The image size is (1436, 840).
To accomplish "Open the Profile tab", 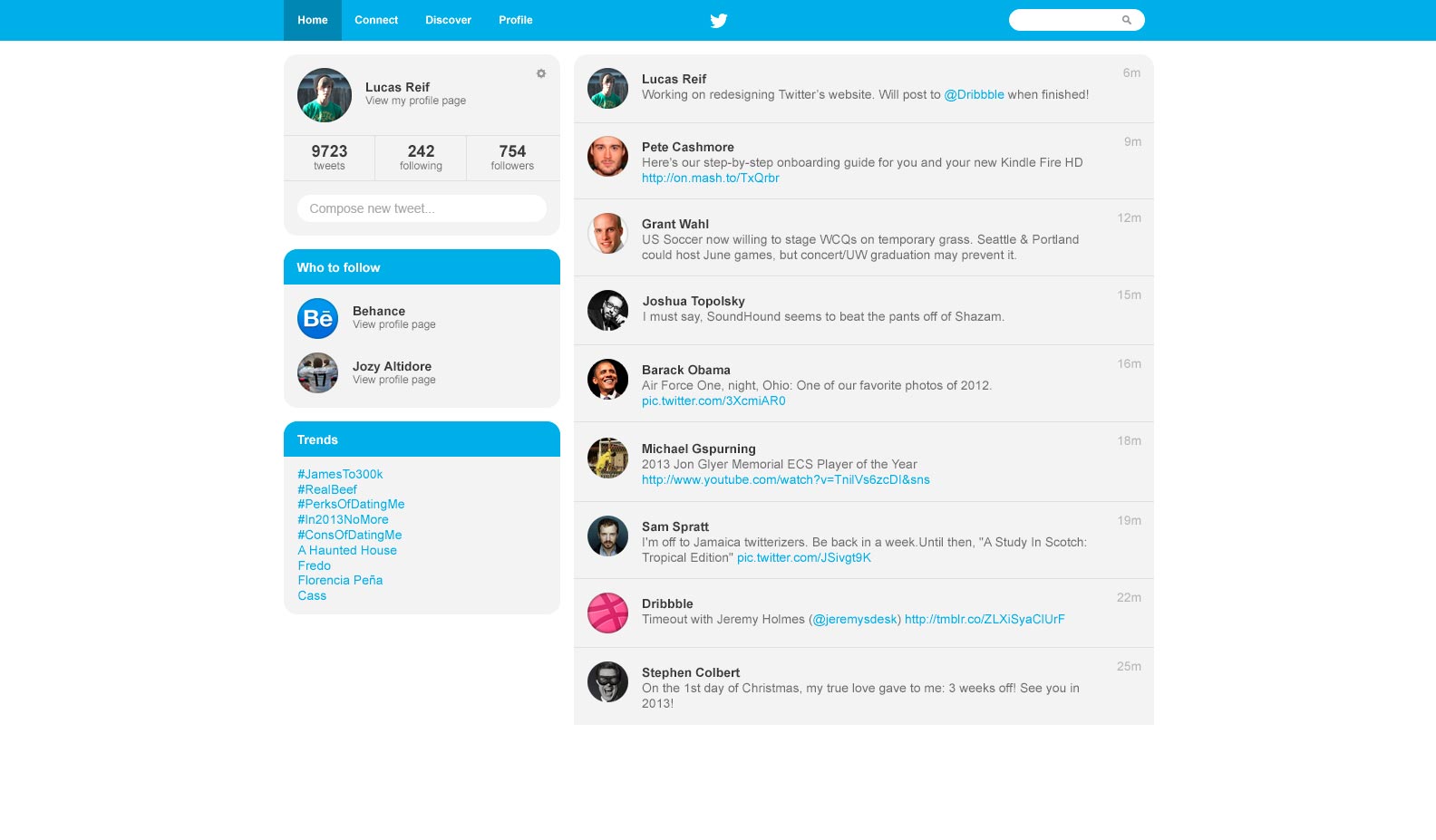I will (x=516, y=20).
